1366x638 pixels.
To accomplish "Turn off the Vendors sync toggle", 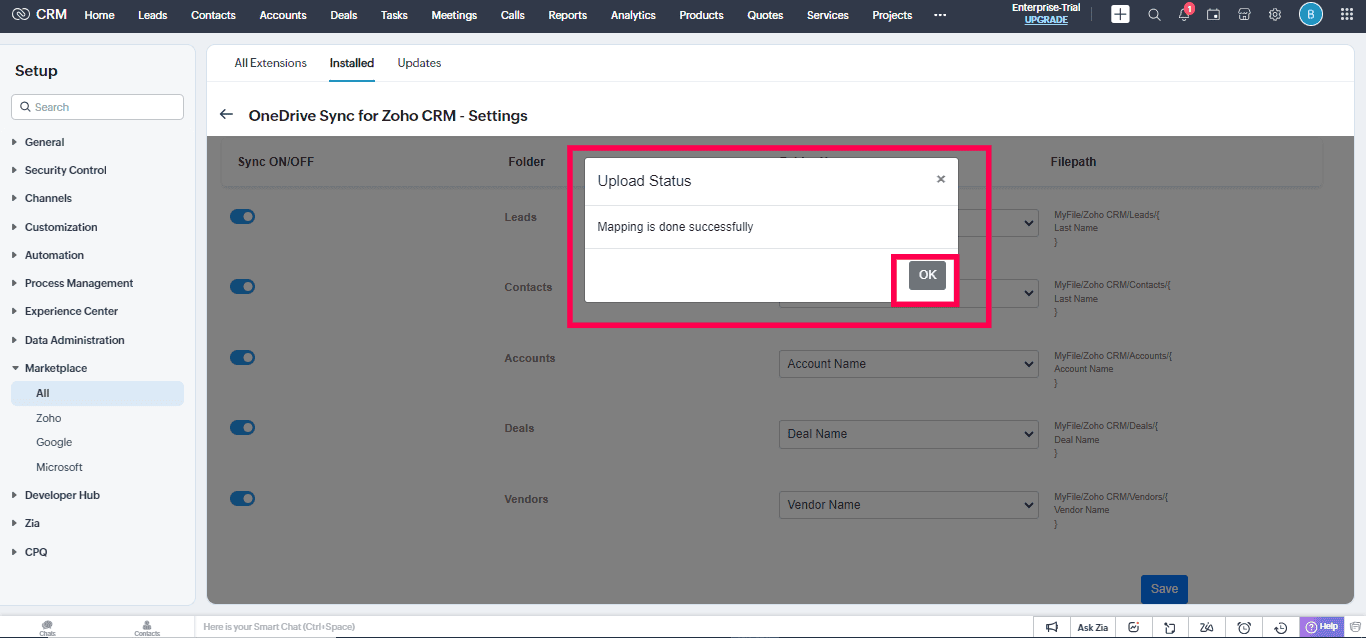I will [243, 498].
